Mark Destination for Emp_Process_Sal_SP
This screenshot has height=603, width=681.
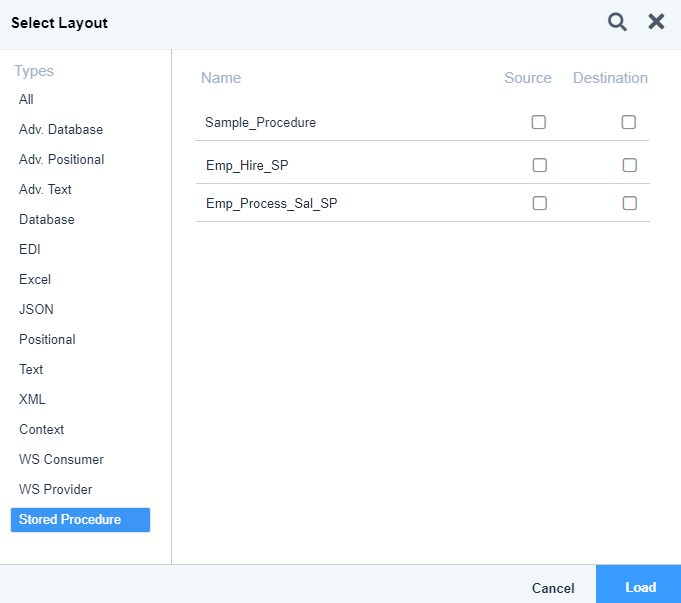(629, 203)
